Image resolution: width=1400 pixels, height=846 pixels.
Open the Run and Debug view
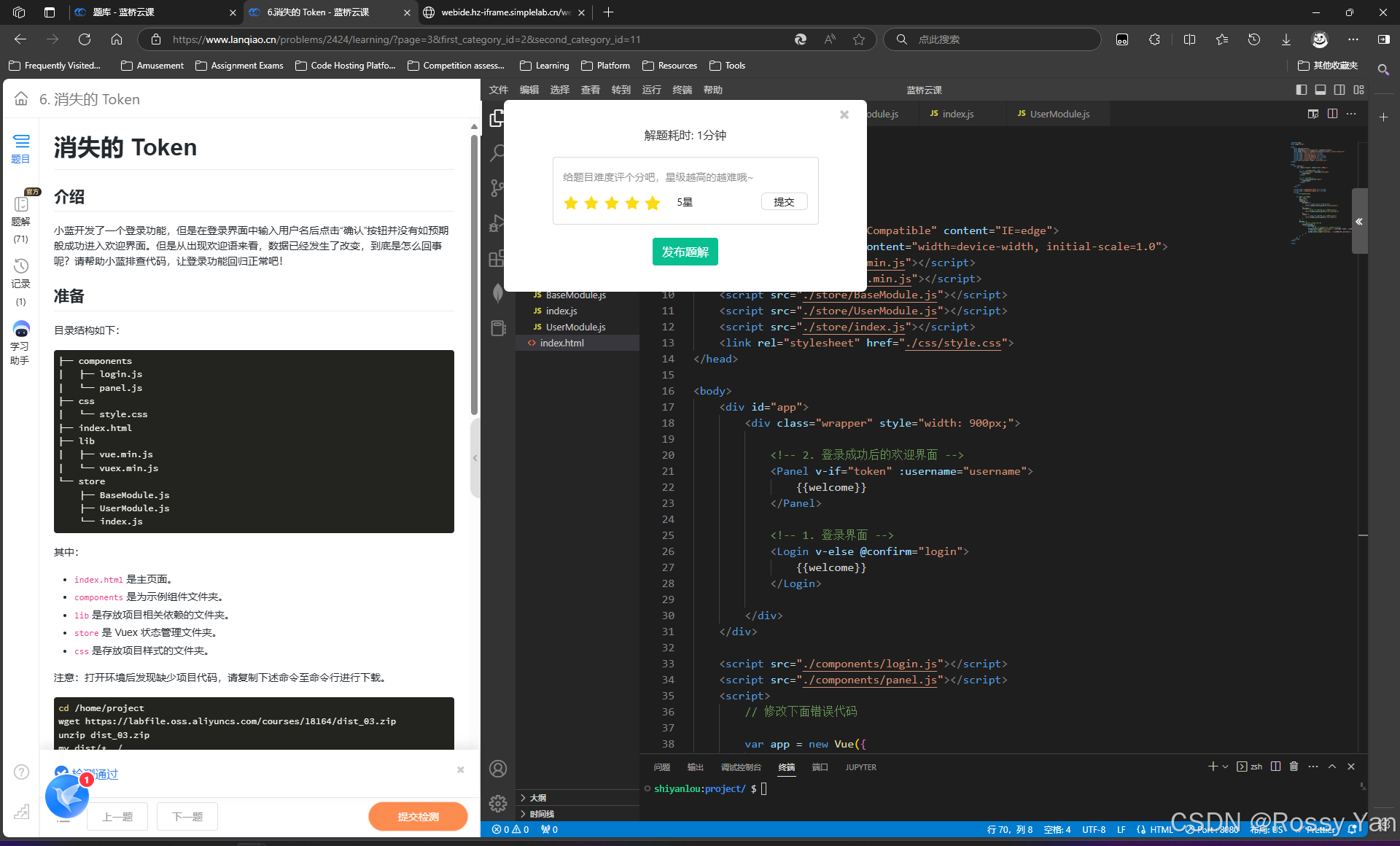pyautogui.click(x=498, y=223)
